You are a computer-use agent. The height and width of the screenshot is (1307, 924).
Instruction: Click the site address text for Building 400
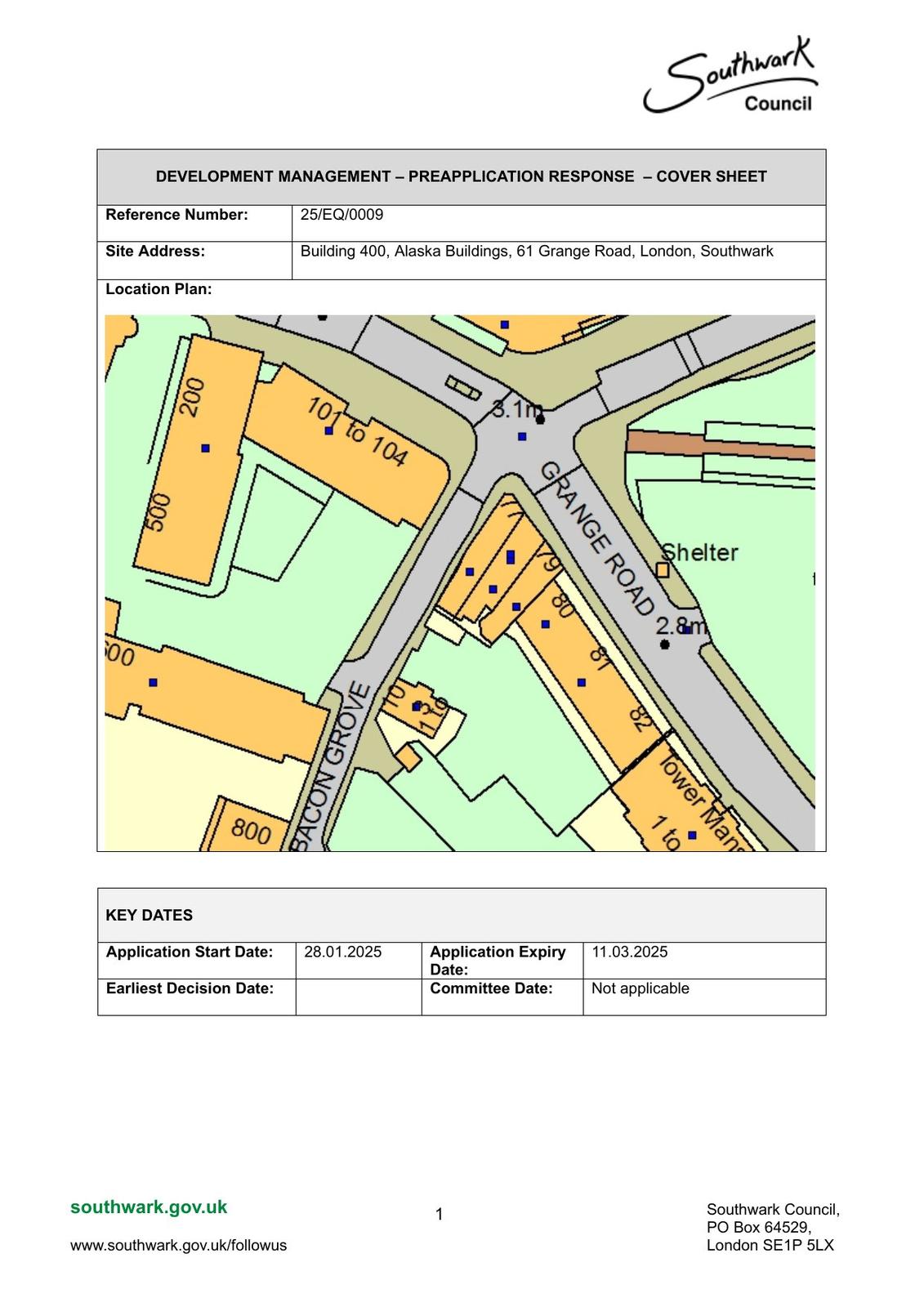click(536, 252)
